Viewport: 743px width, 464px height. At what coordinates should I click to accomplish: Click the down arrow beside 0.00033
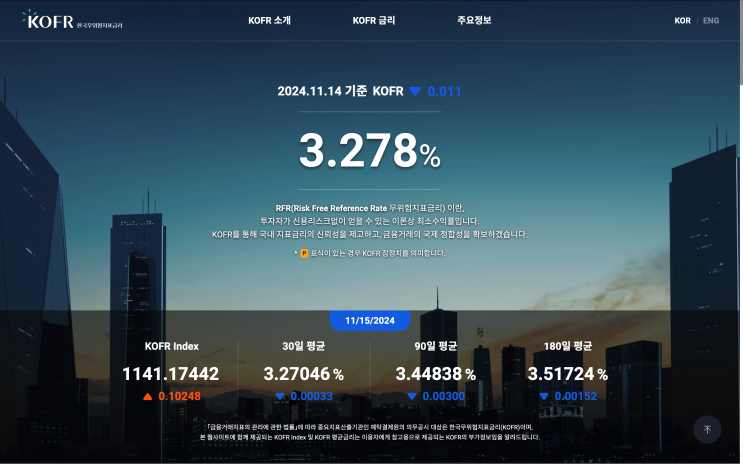pos(280,396)
